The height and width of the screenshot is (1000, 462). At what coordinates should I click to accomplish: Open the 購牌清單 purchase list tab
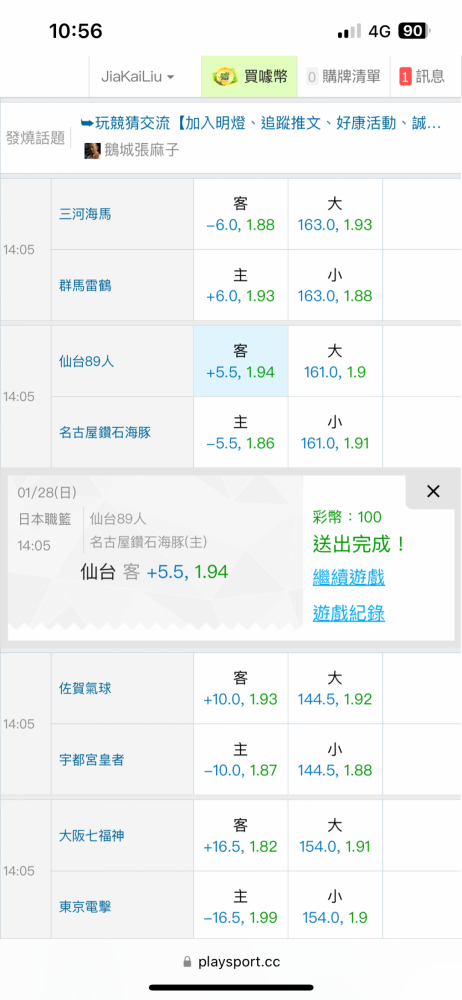tap(343, 77)
